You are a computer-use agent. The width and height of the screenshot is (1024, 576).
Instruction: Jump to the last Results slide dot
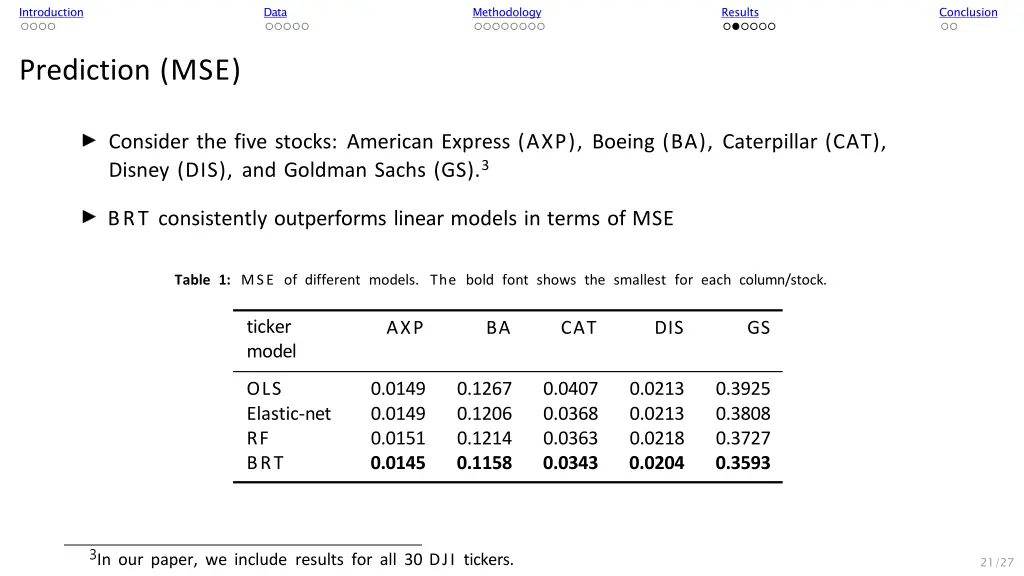(x=772, y=27)
